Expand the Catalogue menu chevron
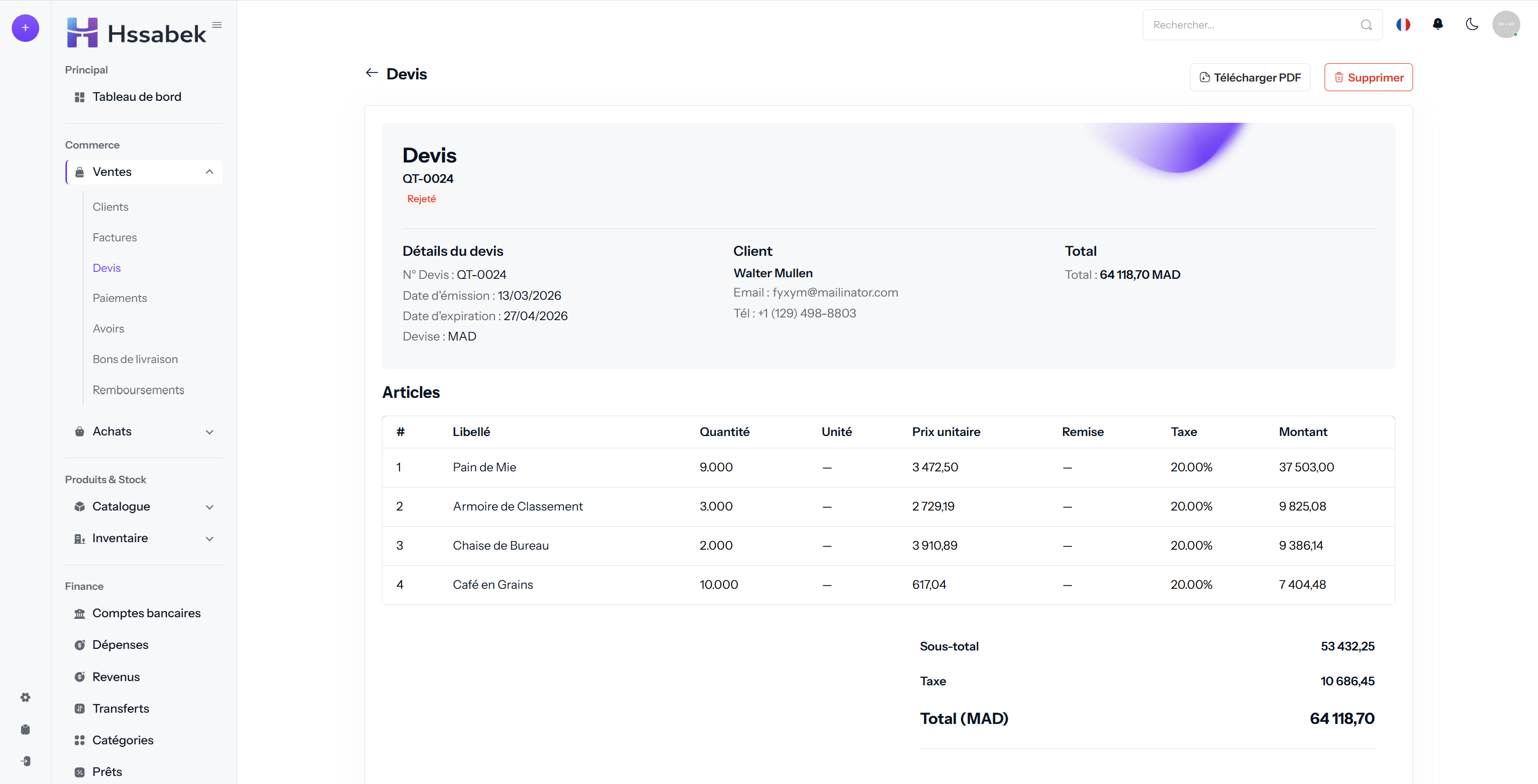This screenshot has height=784, width=1538. (210, 507)
